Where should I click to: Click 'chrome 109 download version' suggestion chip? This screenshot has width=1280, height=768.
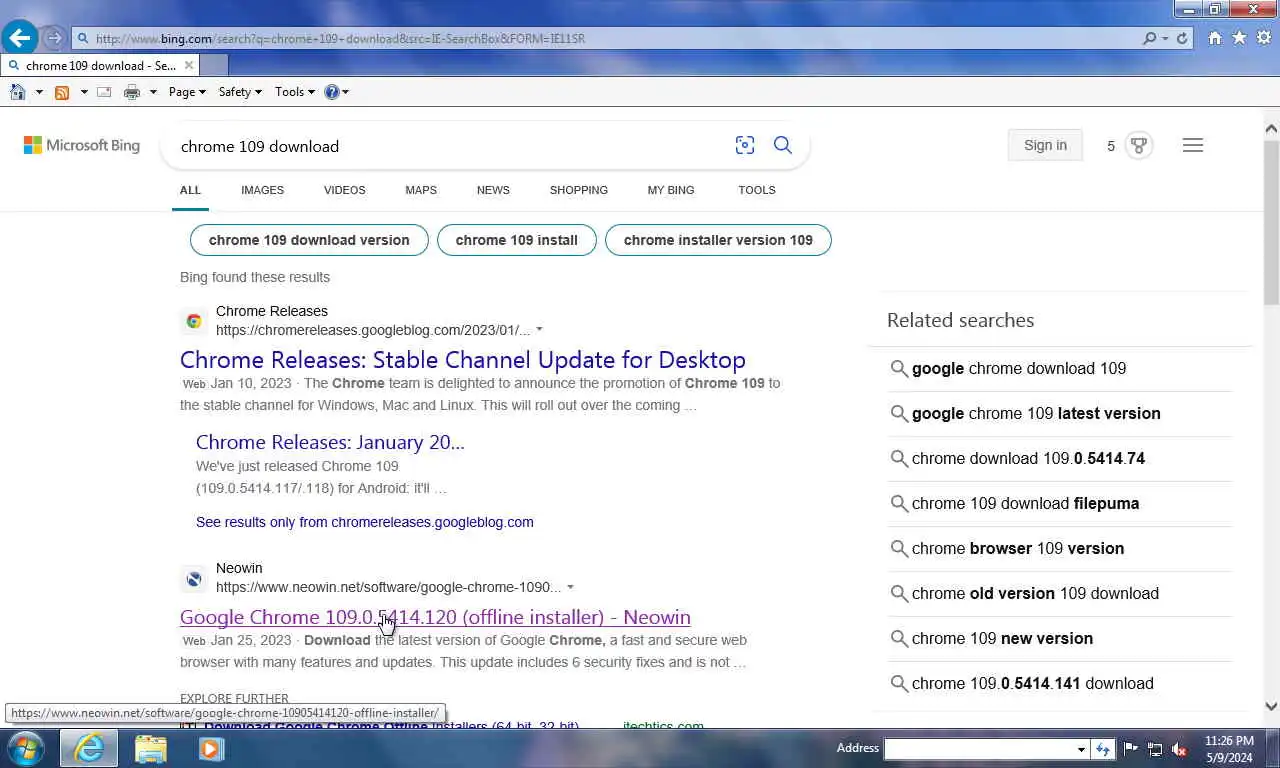click(x=309, y=240)
